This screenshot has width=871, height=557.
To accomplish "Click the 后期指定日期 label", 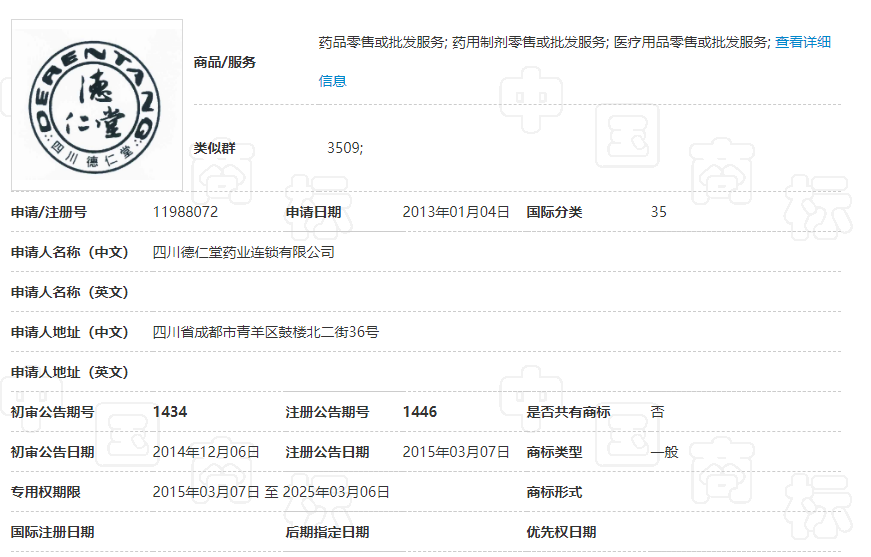I will [327, 532].
